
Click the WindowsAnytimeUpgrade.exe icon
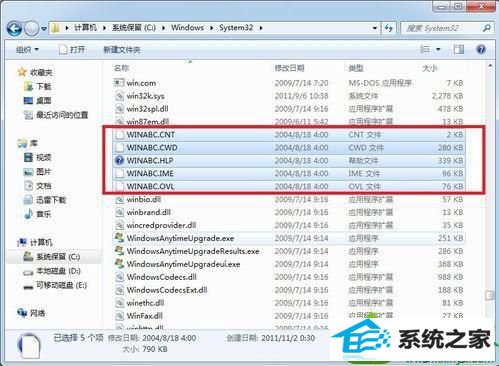[x=119, y=238]
